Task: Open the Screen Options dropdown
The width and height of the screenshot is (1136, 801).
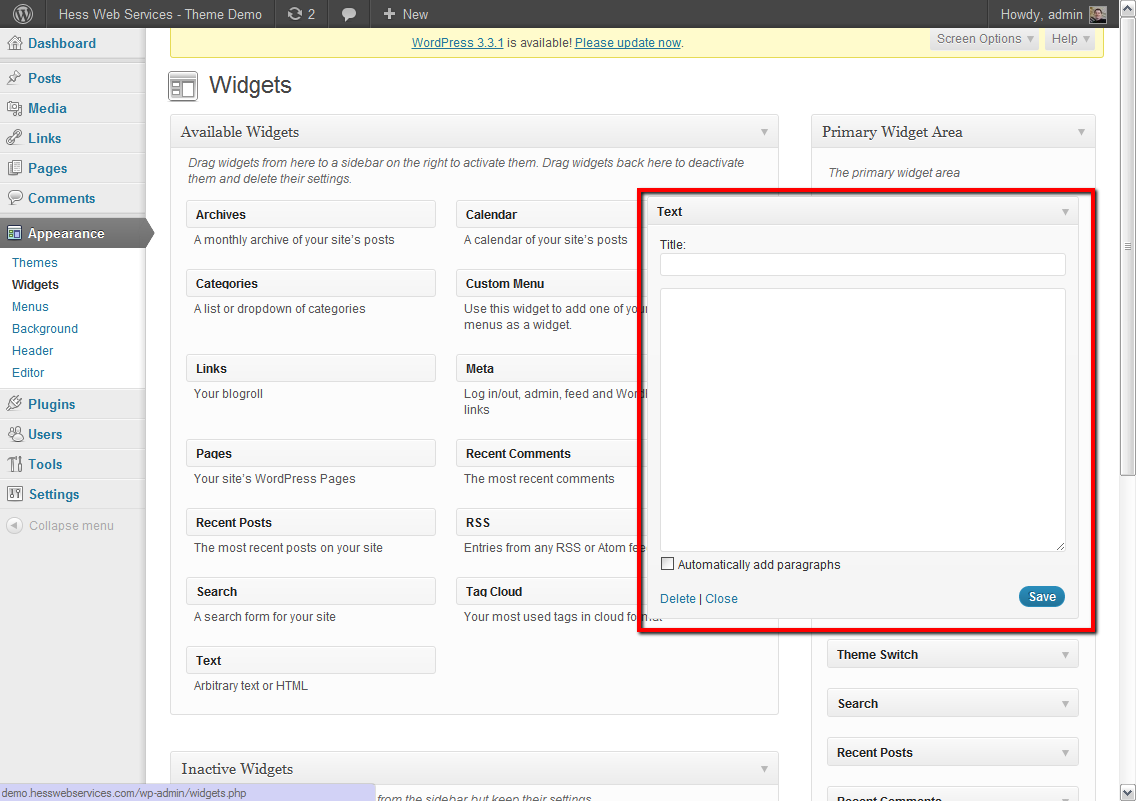Action: (985, 39)
